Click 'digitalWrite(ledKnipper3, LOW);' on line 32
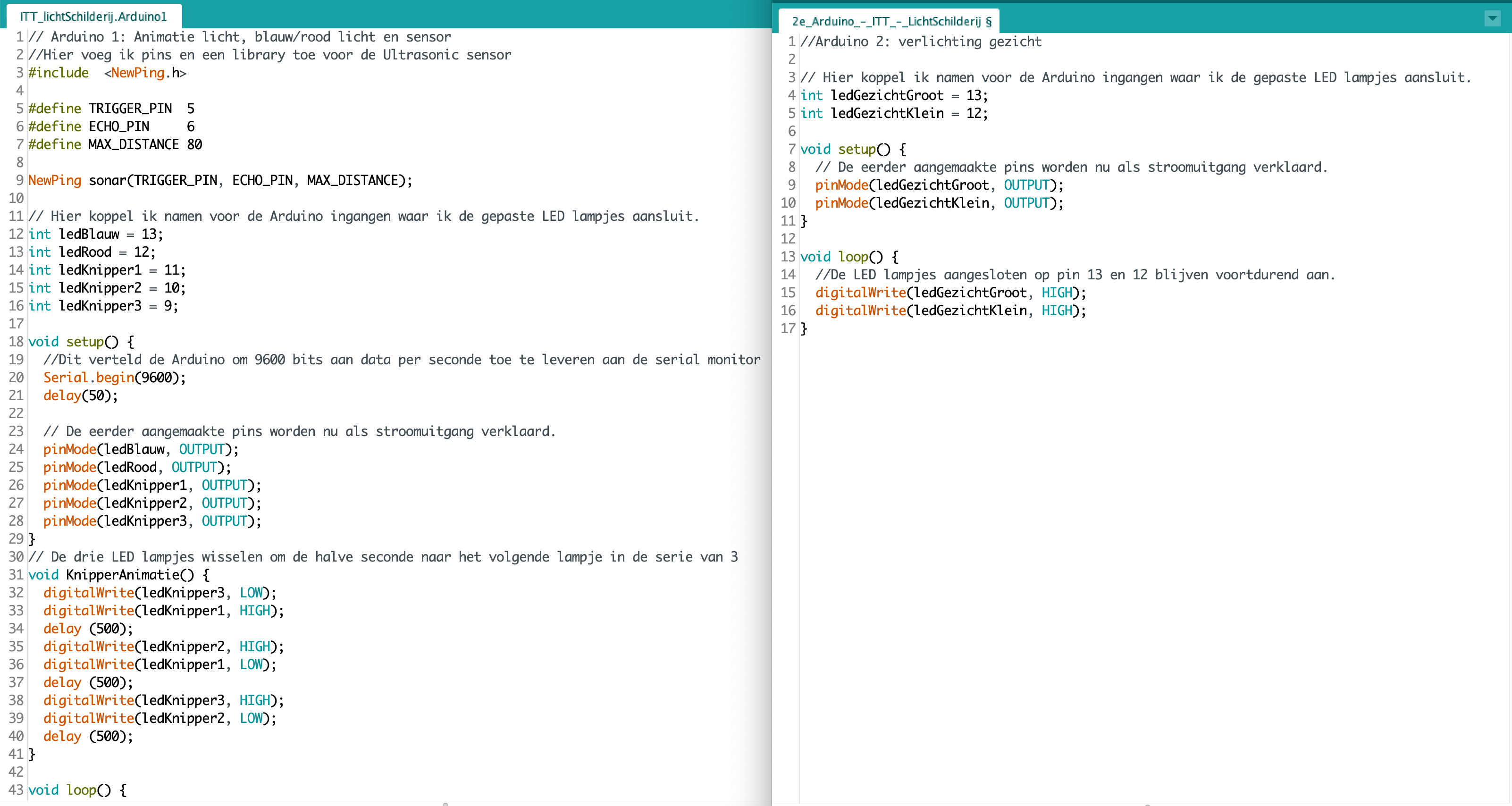The width and height of the screenshot is (1512, 806). [x=160, y=593]
